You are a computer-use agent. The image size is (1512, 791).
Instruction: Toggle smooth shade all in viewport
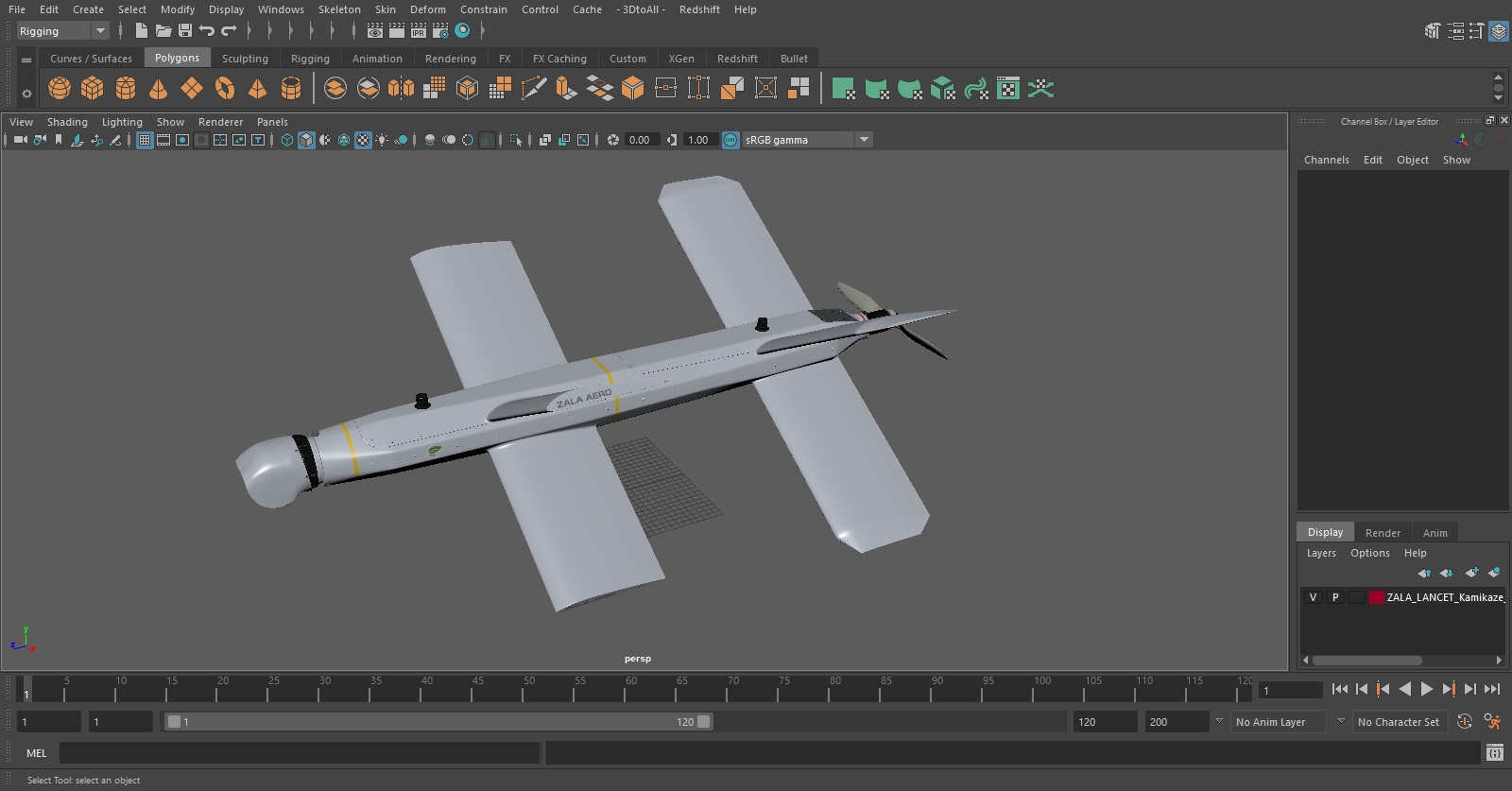306,140
